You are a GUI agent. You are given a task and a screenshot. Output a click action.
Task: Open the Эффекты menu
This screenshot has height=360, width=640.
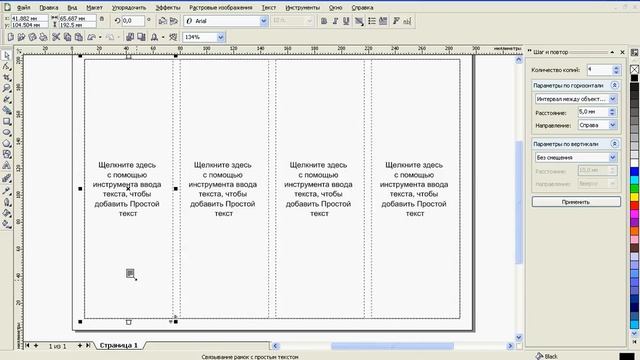(x=168, y=8)
